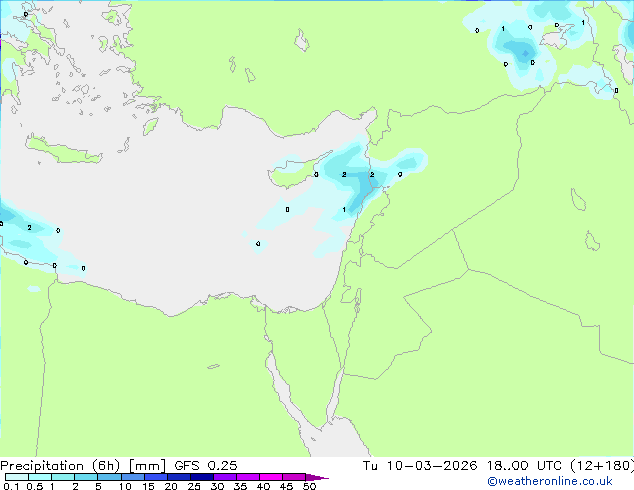The width and height of the screenshot is (634, 490).
Task: Click the '40' legend scale label
Action: click(x=263, y=486)
